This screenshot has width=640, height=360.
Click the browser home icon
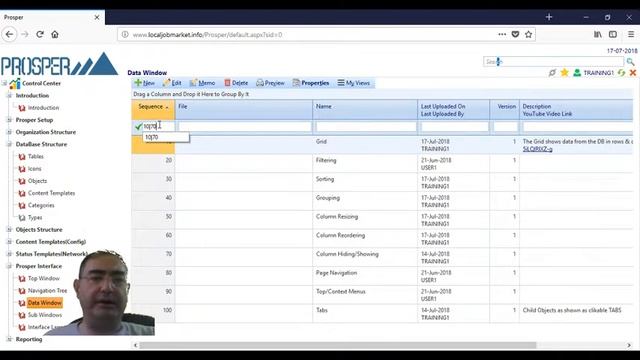[55, 34]
